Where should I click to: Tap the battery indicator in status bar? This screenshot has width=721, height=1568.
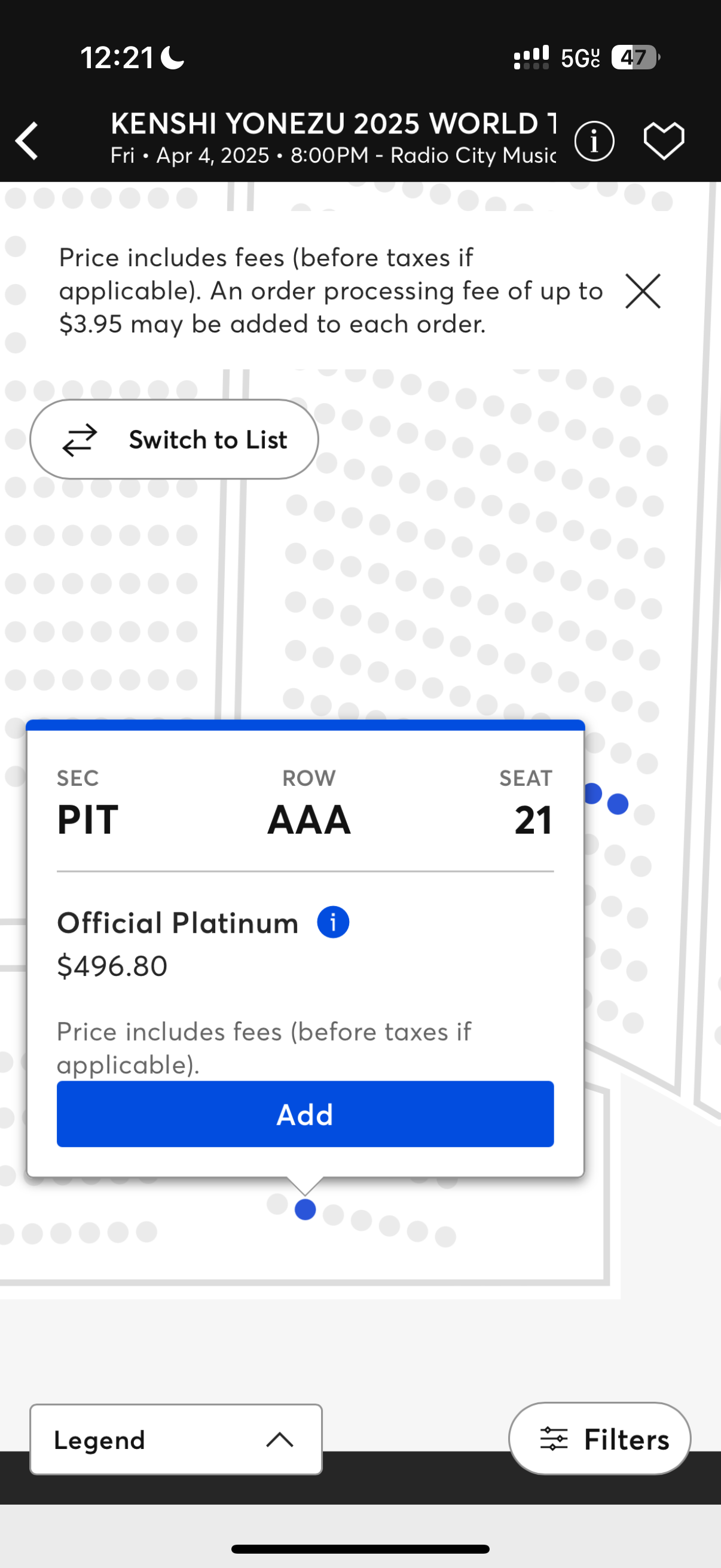pyautogui.click(x=634, y=58)
